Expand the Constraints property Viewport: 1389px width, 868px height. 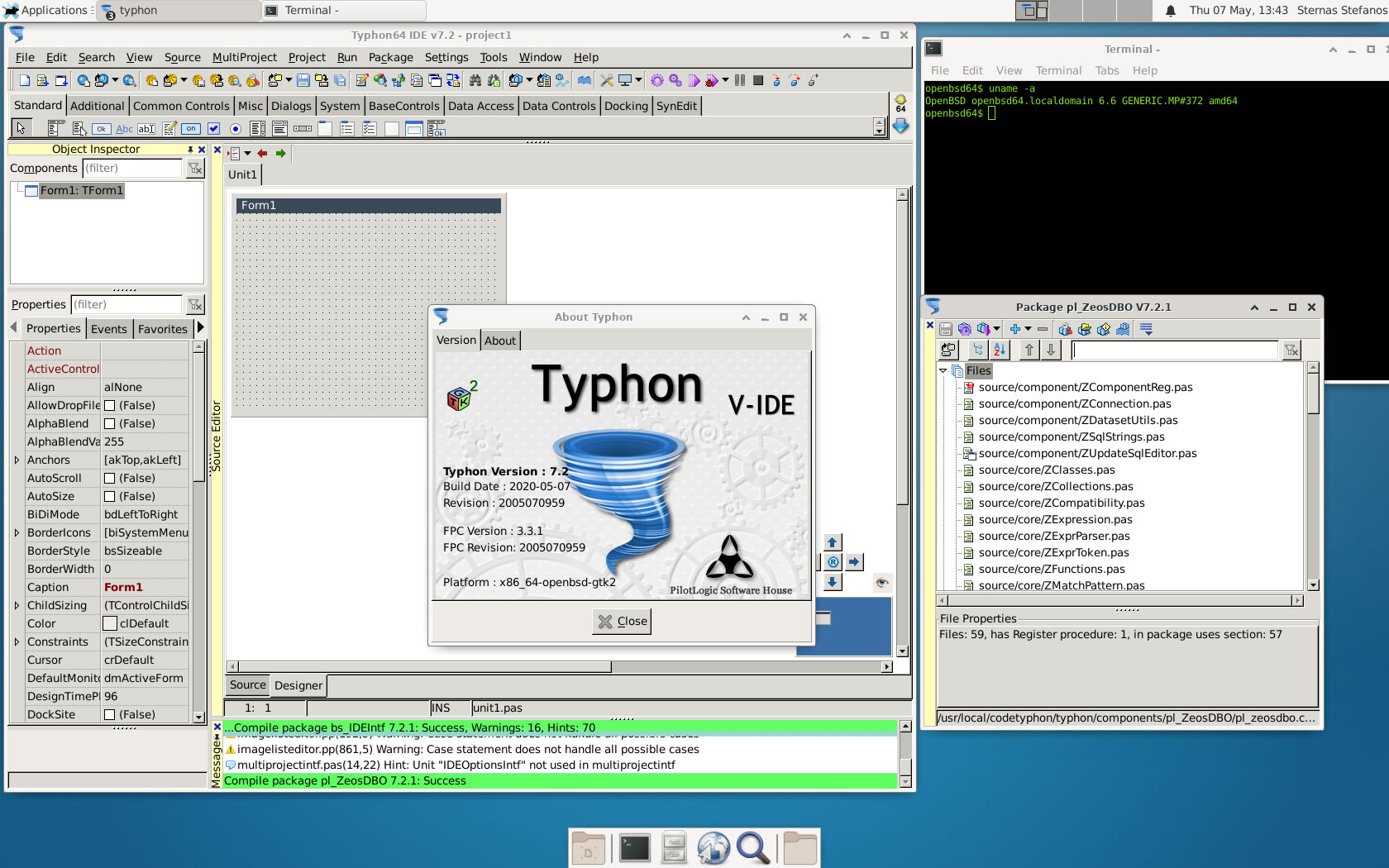tap(17, 641)
